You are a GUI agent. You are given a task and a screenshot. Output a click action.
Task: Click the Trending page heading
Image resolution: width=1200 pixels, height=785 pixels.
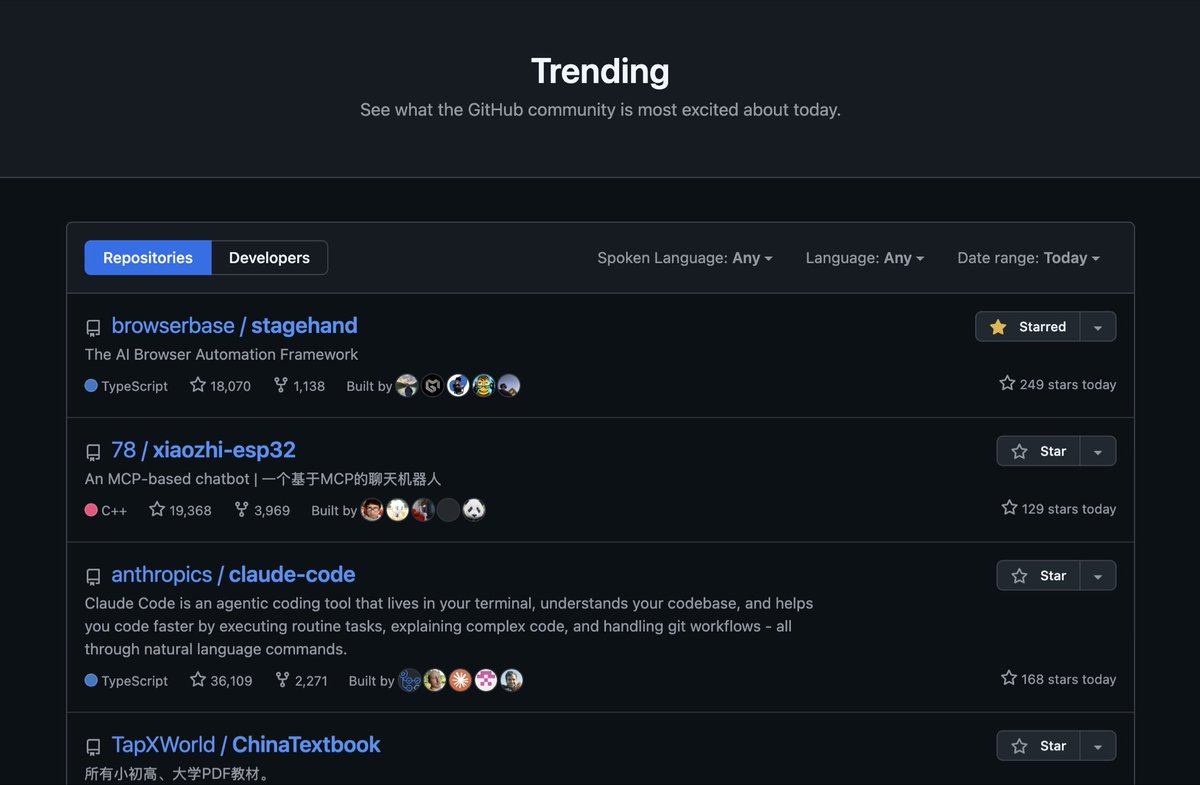pos(600,71)
